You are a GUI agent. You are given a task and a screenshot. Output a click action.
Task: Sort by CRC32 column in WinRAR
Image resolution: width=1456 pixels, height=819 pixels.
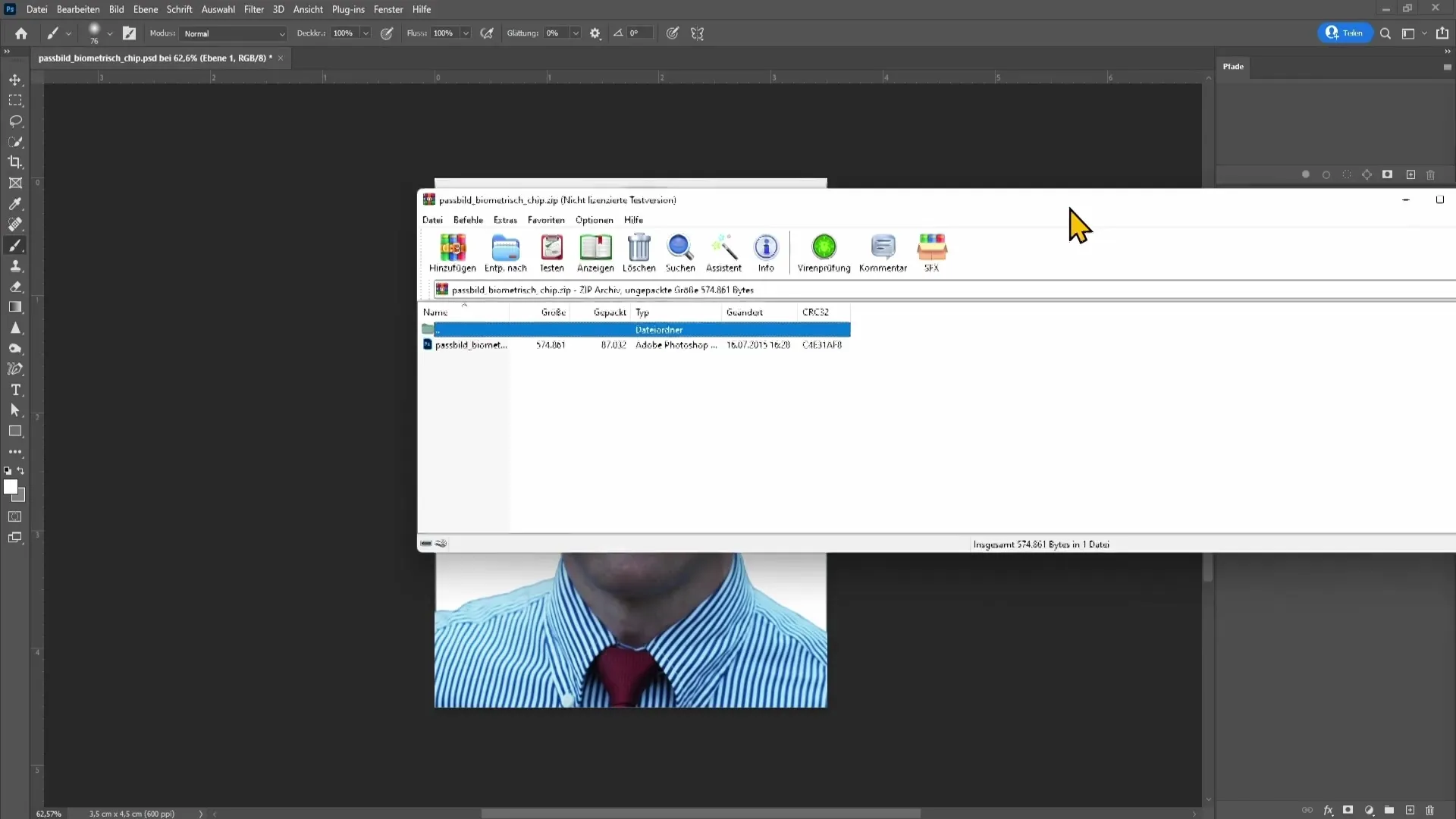[x=824, y=312]
